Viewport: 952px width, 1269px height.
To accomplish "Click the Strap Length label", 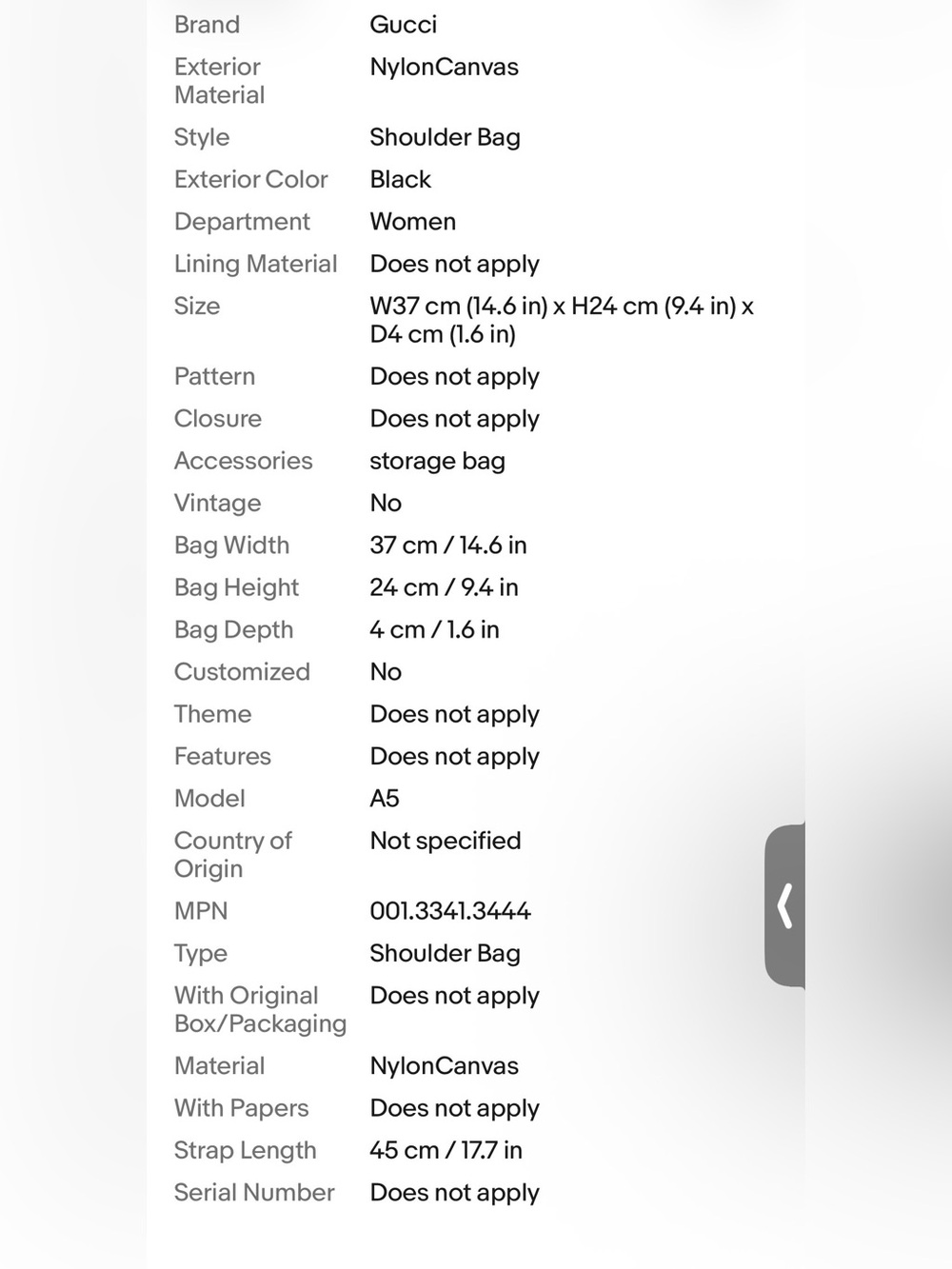I will point(245,1150).
